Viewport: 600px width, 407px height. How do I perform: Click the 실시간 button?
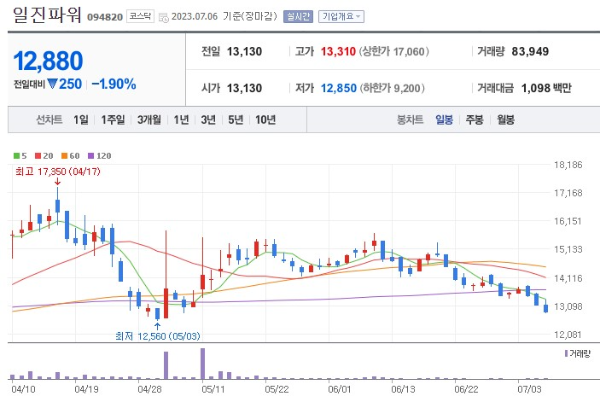[298, 16]
